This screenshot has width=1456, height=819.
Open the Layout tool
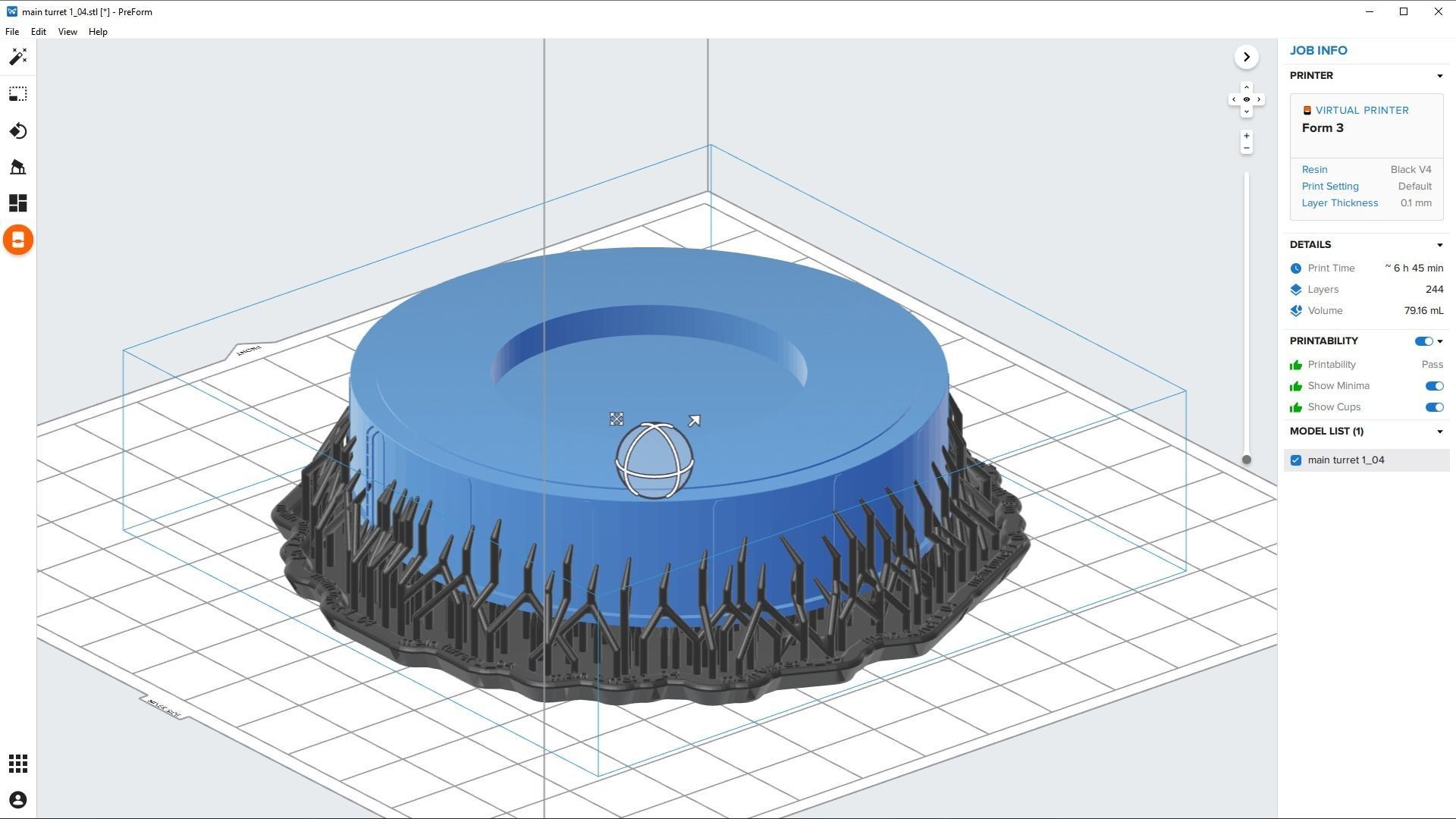point(18,203)
